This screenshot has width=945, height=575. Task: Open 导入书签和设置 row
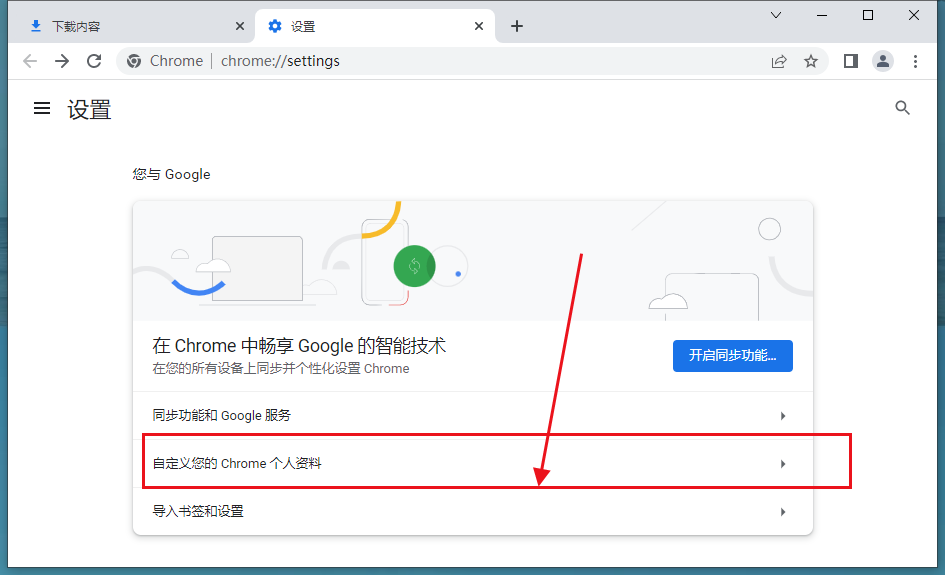[472, 511]
